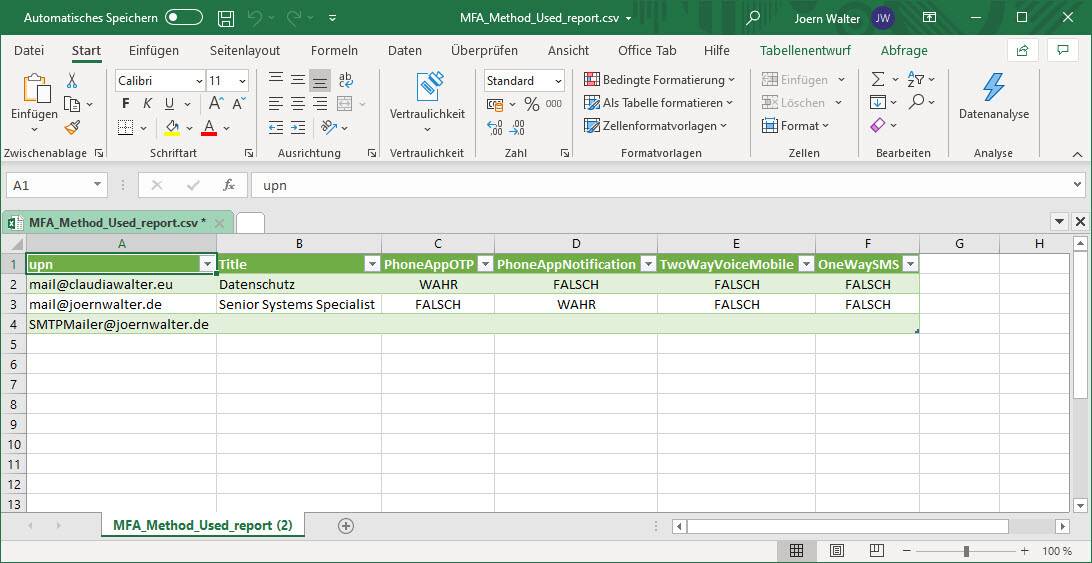Open the Einfügen ribbon tab
The image size is (1092, 563).
[x=154, y=50]
